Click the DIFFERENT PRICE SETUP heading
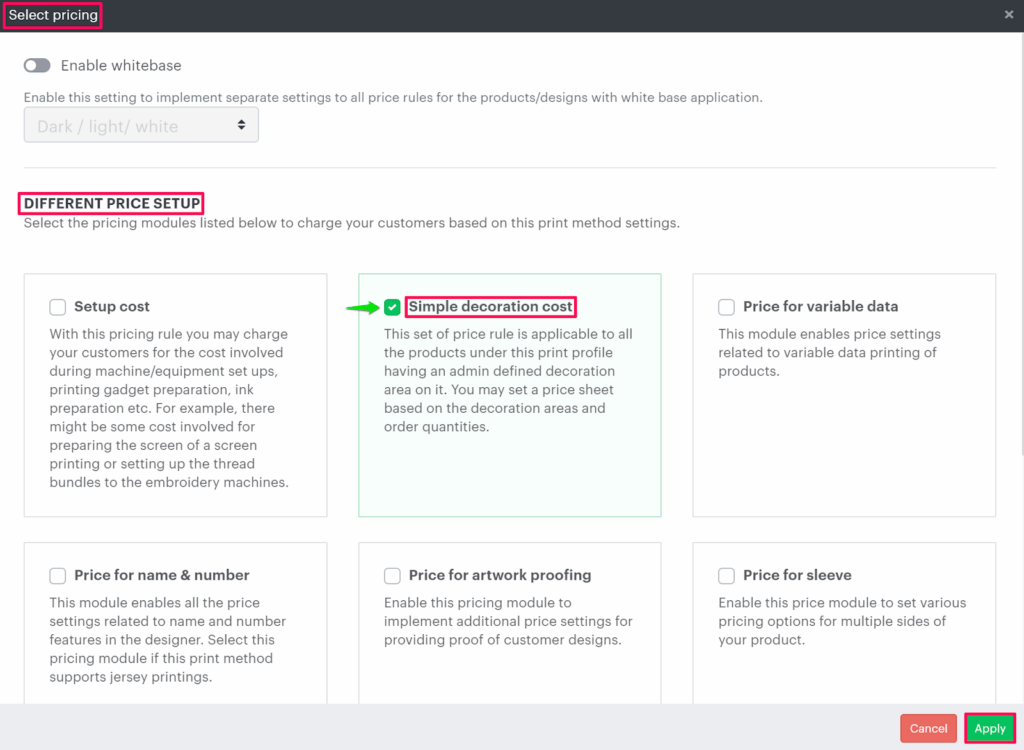The width and height of the screenshot is (1024, 750). pyautogui.click(x=112, y=204)
